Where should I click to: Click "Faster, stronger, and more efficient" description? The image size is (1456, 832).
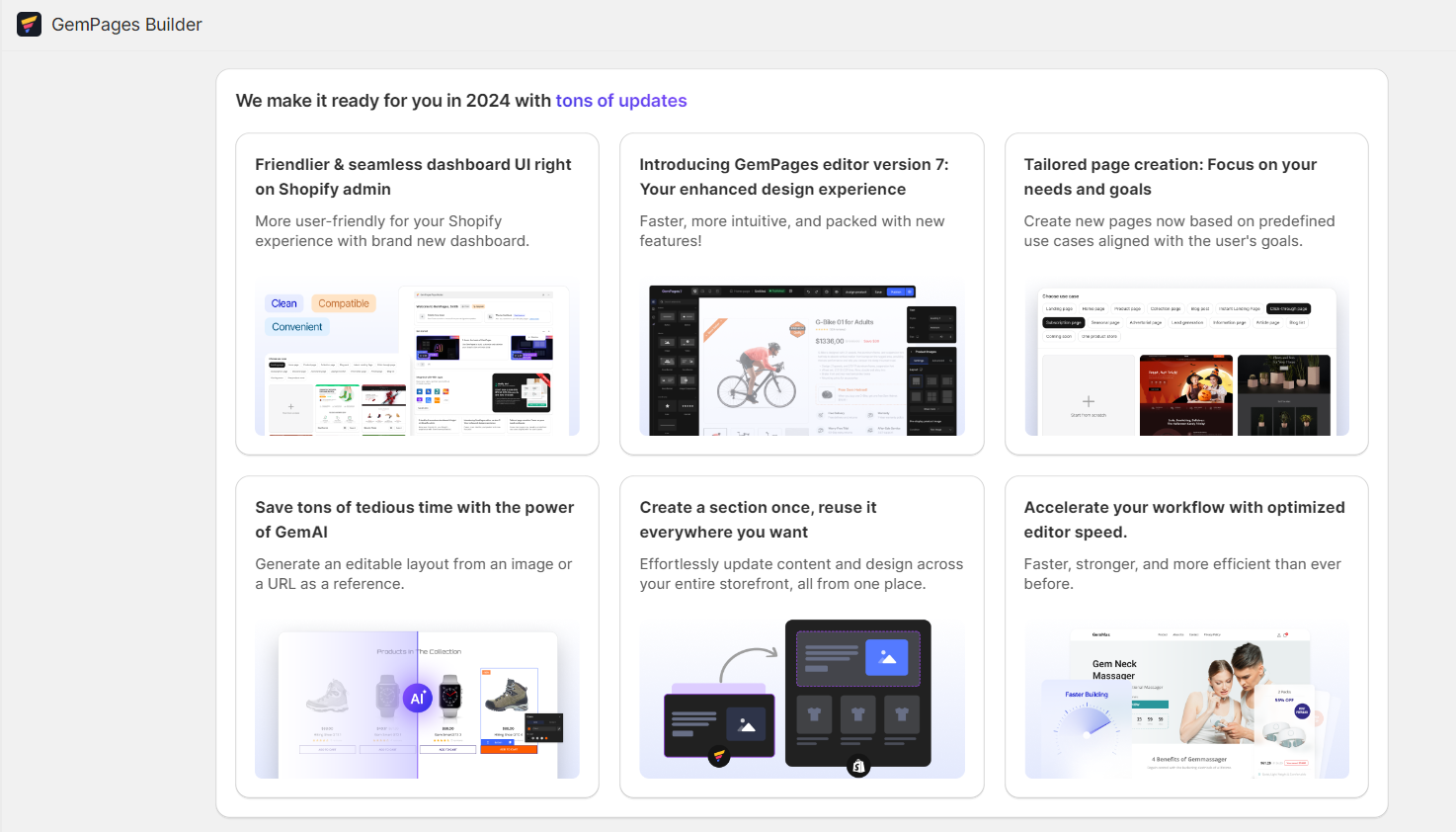1182,574
